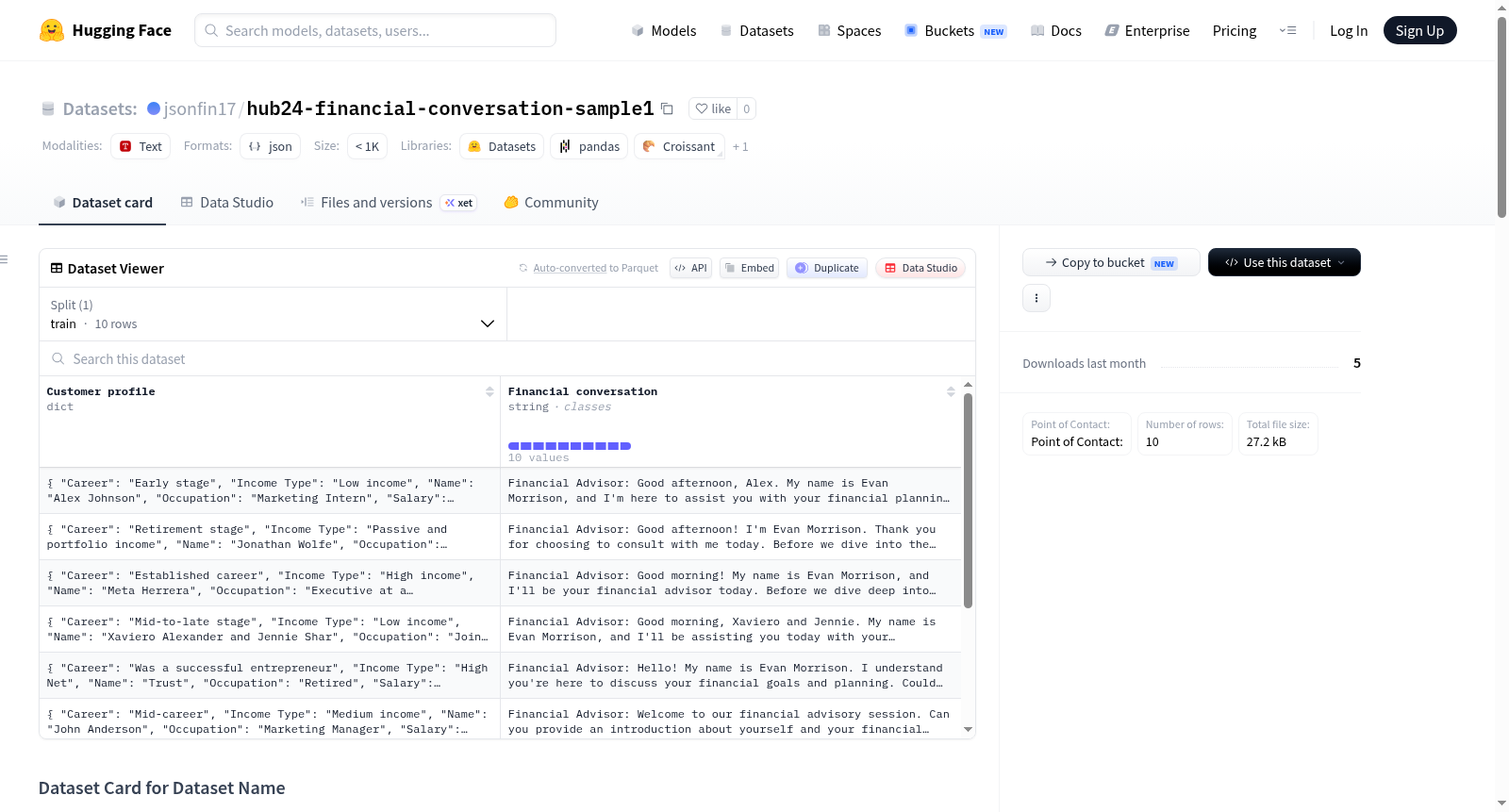Sort by the Customer profile column
The width and height of the screenshot is (1509, 812).
pos(489,391)
